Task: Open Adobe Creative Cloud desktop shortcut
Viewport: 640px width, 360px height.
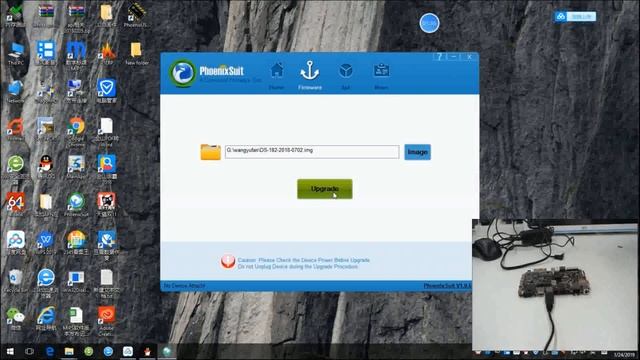Action: click(106, 321)
